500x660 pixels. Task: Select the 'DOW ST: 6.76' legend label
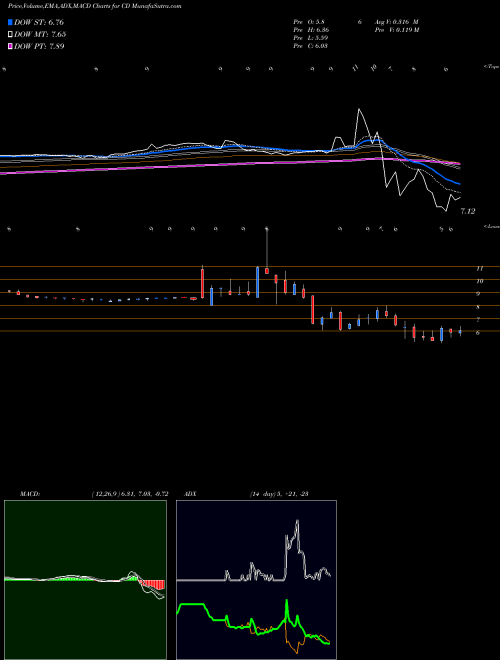[39, 22]
